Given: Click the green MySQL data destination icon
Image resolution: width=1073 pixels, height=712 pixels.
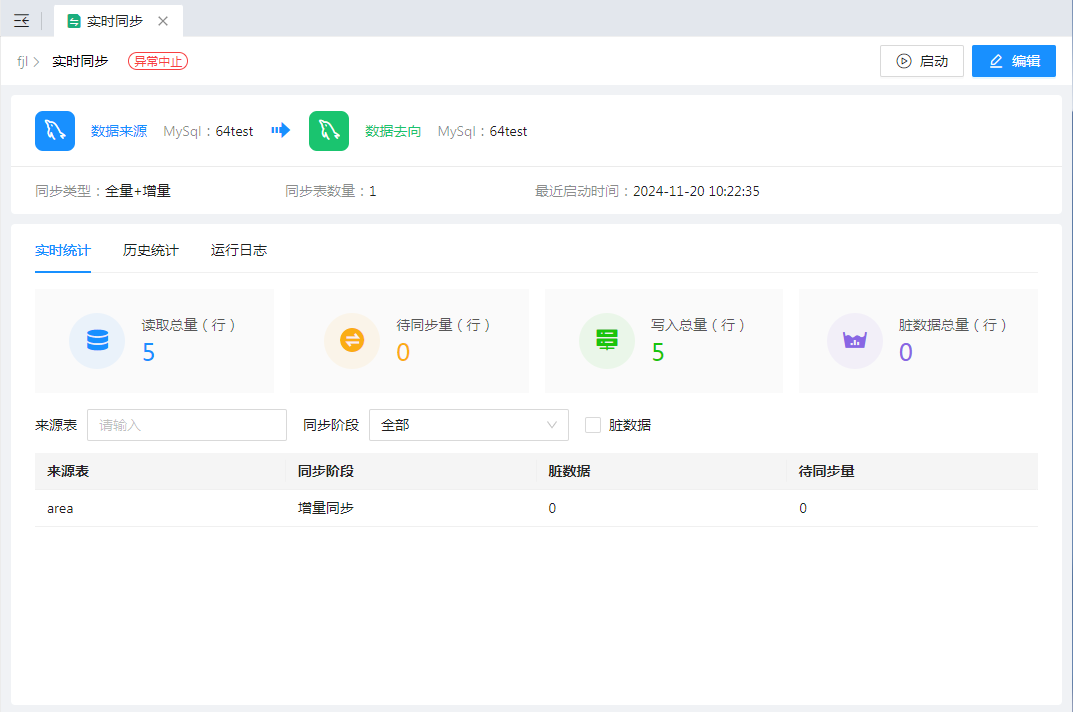Looking at the screenshot, I should (329, 131).
